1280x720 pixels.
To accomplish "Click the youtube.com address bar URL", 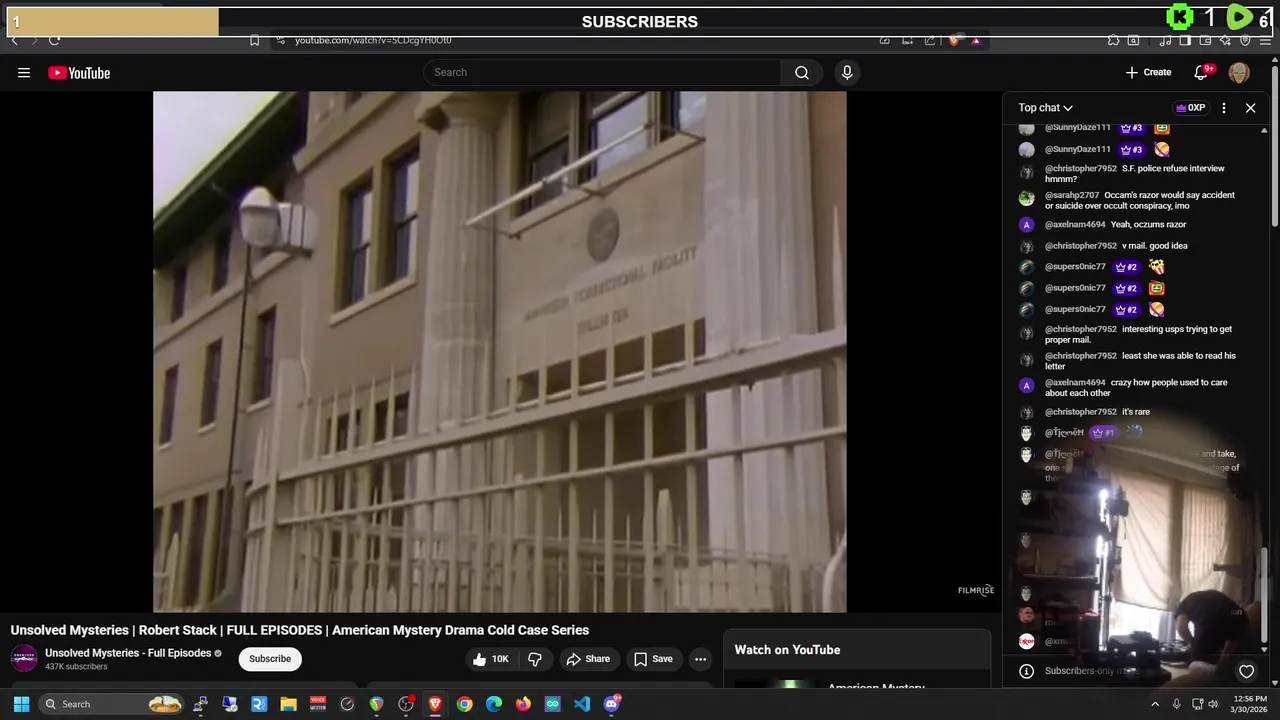I will tap(373, 40).
